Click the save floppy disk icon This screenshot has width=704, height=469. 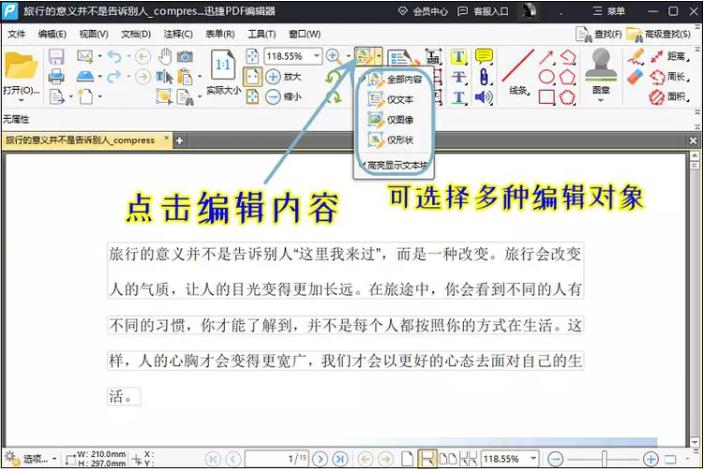(56, 57)
